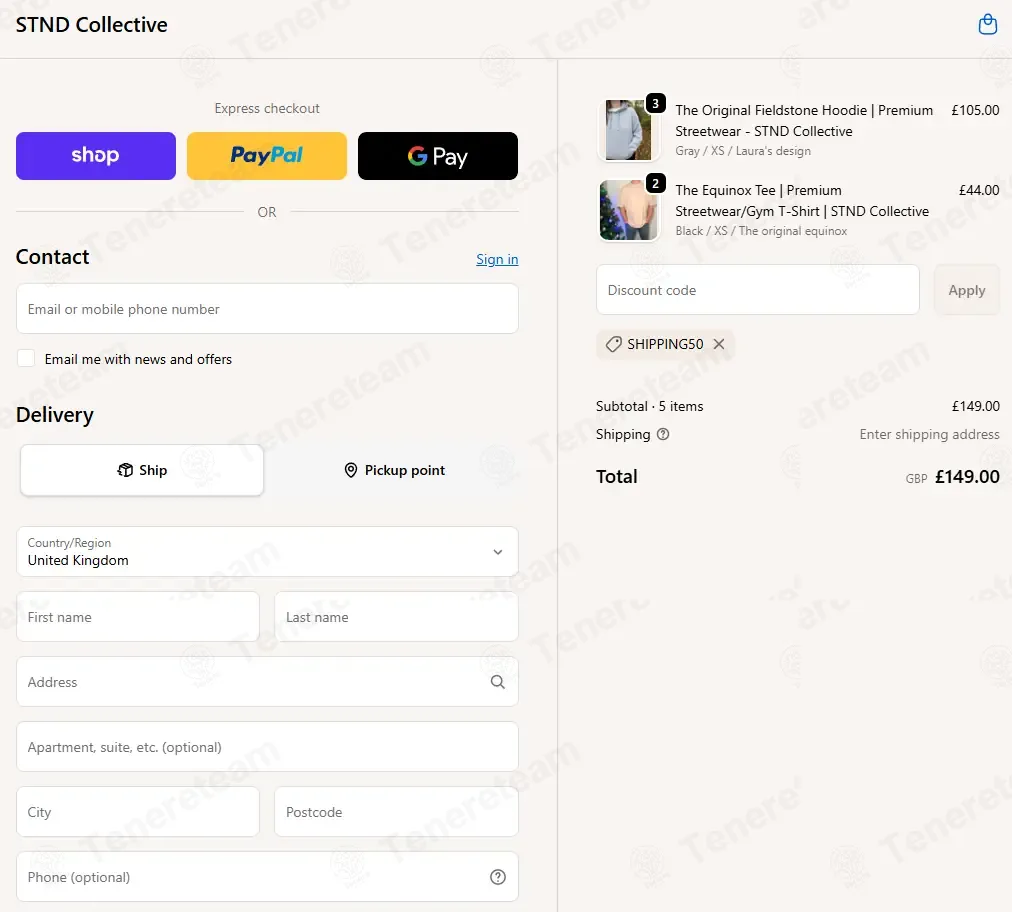This screenshot has height=912, width=1012.
Task: Click the address search magnifier icon
Action: click(498, 682)
